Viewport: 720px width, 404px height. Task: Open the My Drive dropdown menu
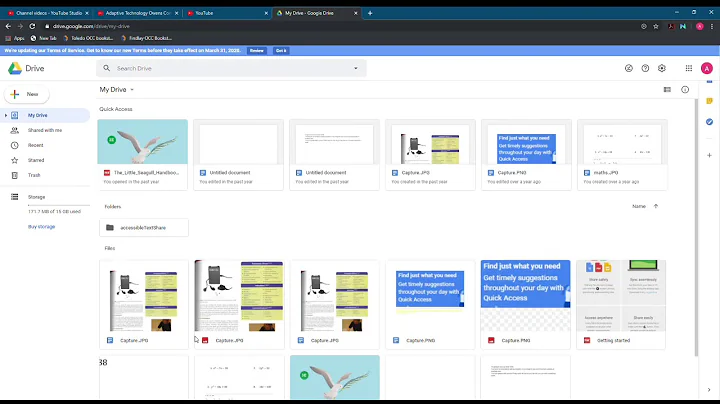(x=117, y=90)
